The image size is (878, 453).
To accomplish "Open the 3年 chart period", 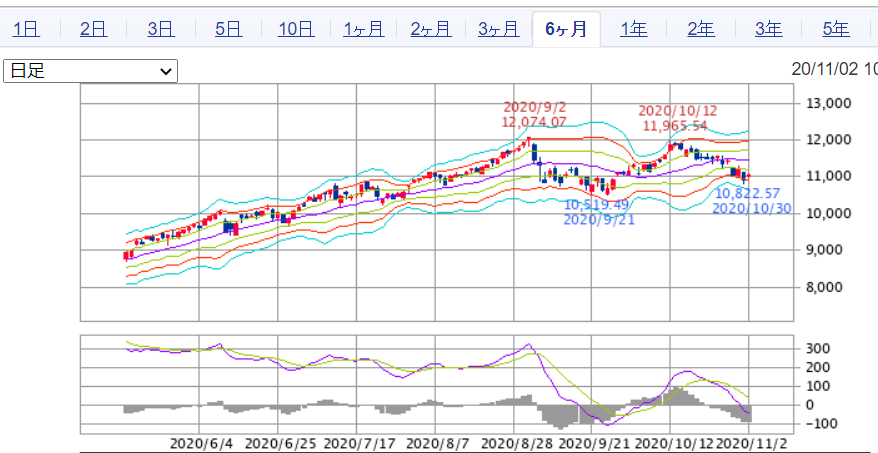I will [768, 29].
